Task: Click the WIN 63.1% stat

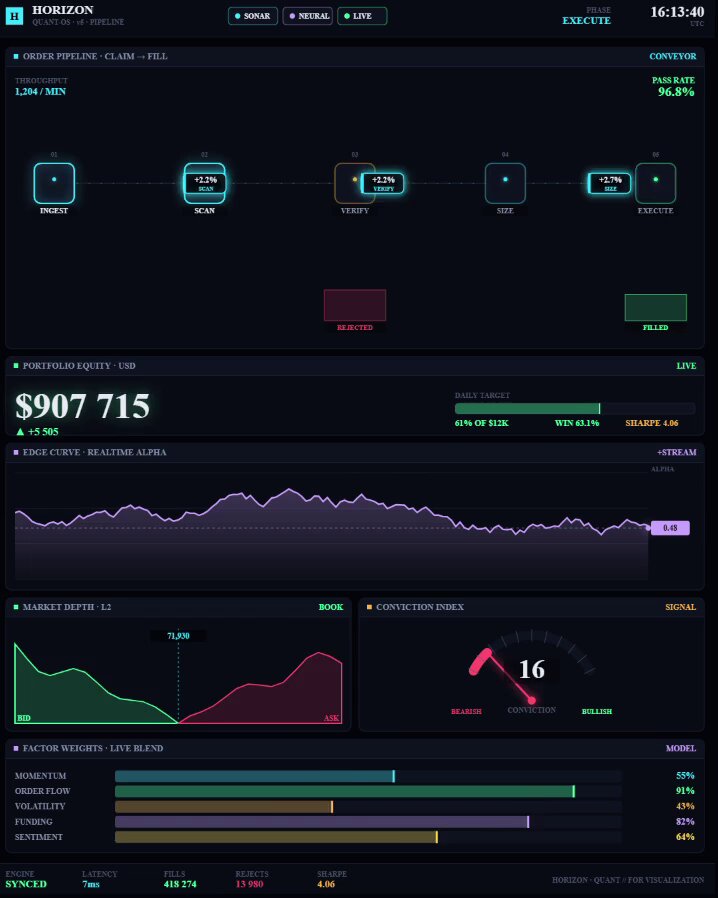Action: tap(577, 423)
